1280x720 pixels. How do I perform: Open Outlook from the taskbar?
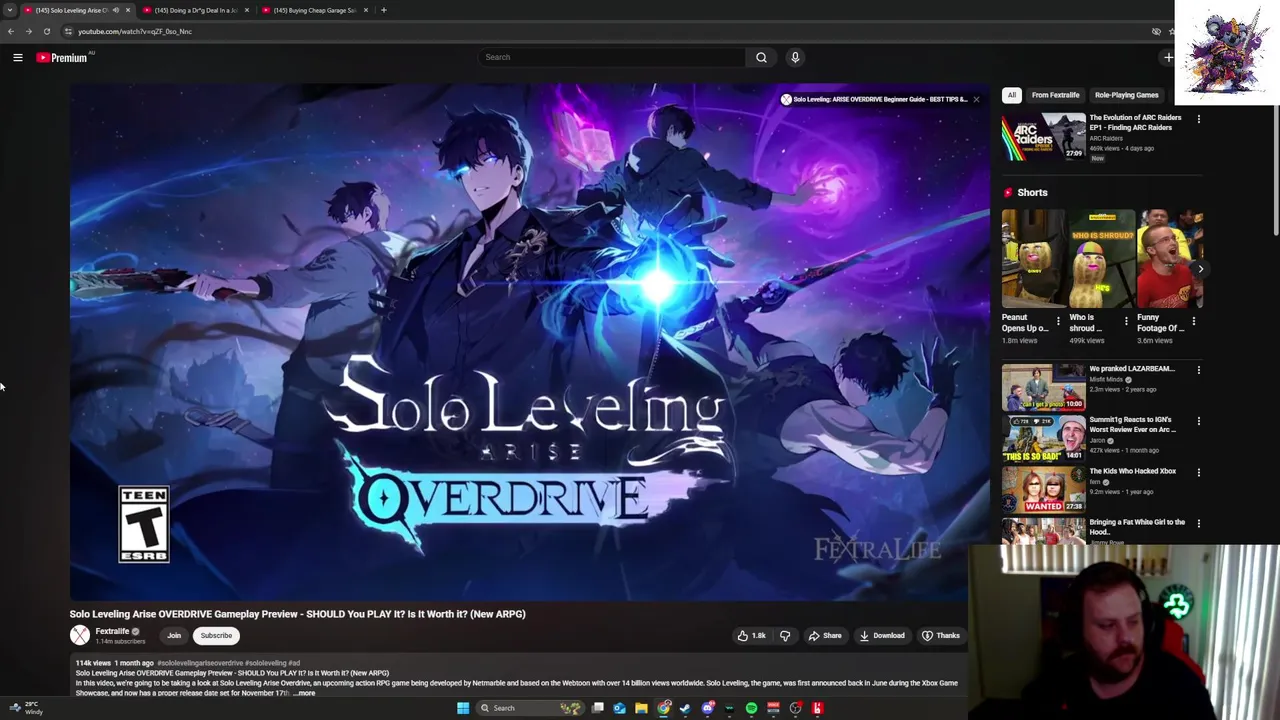[x=619, y=708]
